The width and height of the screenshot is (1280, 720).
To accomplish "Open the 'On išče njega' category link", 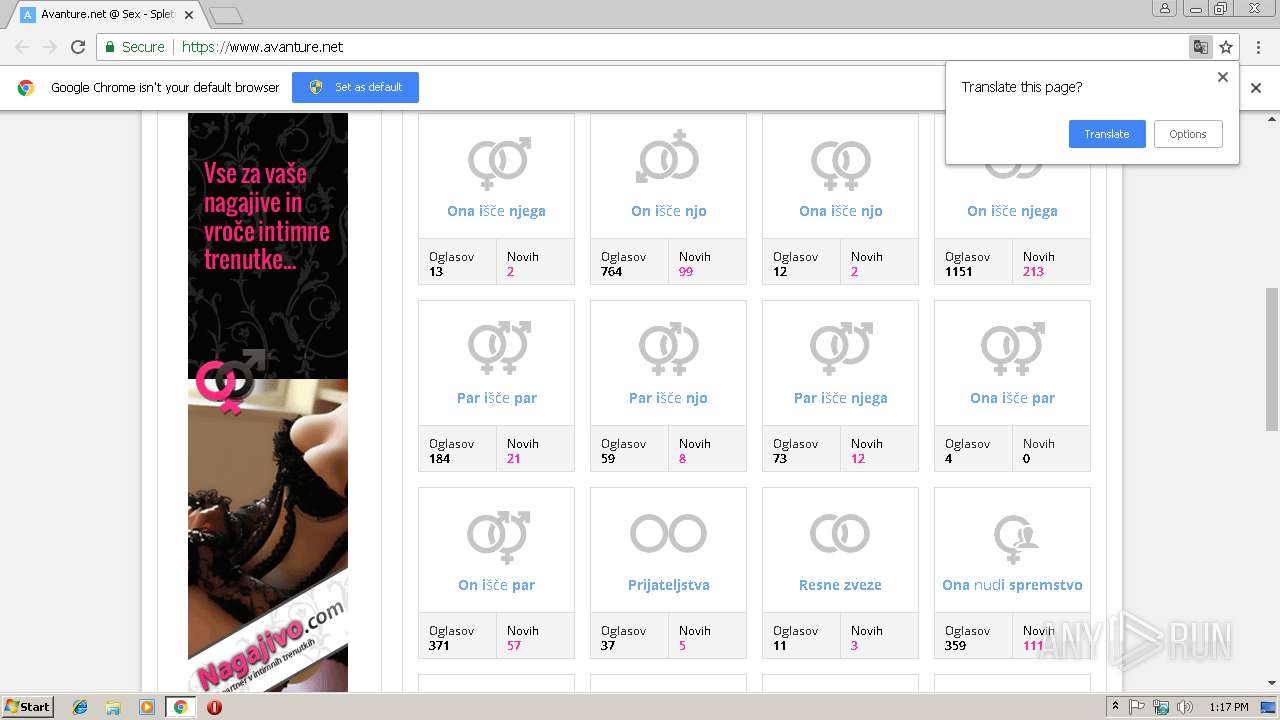I will coord(1012,211).
